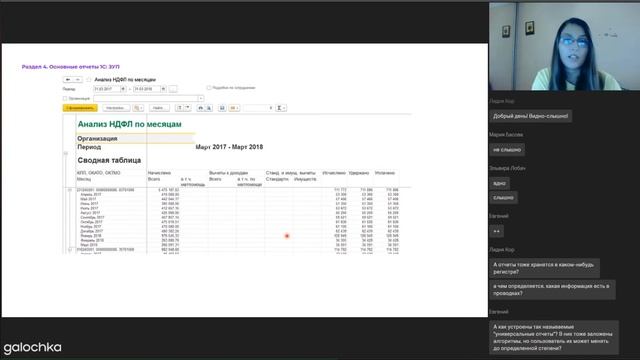Click chat message 'не слышно'
The height and width of the screenshot is (360, 640).
click(507, 150)
